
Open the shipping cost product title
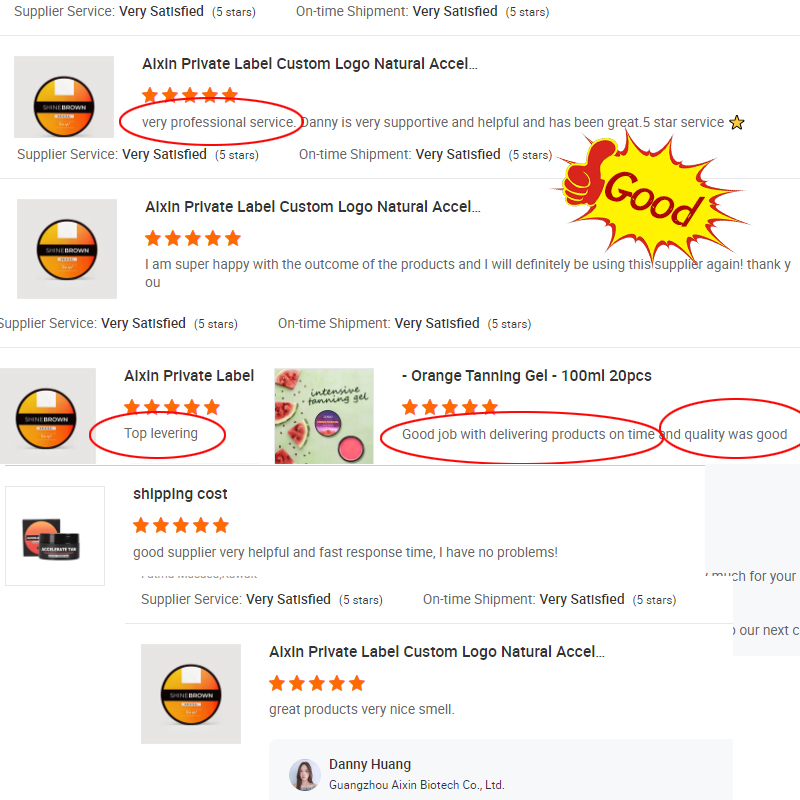pyautogui.click(x=180, y=494)
